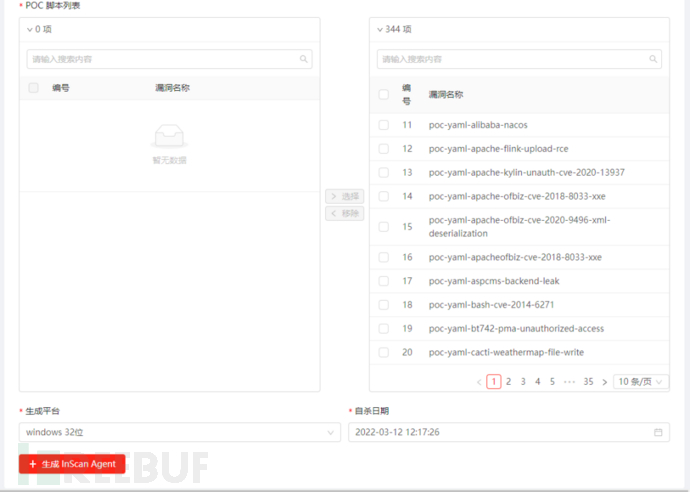Go to page 5
The image size is (690, 492).
tap(552, 382)
